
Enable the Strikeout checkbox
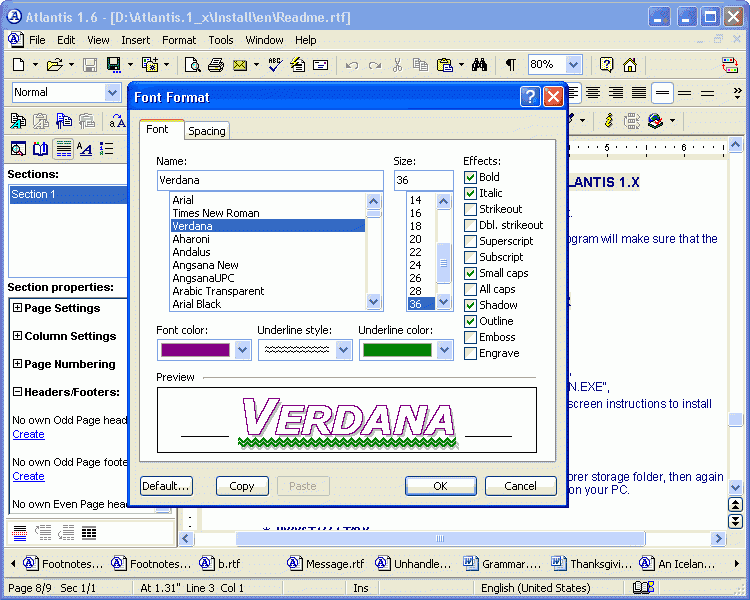[x=470, y=210]
